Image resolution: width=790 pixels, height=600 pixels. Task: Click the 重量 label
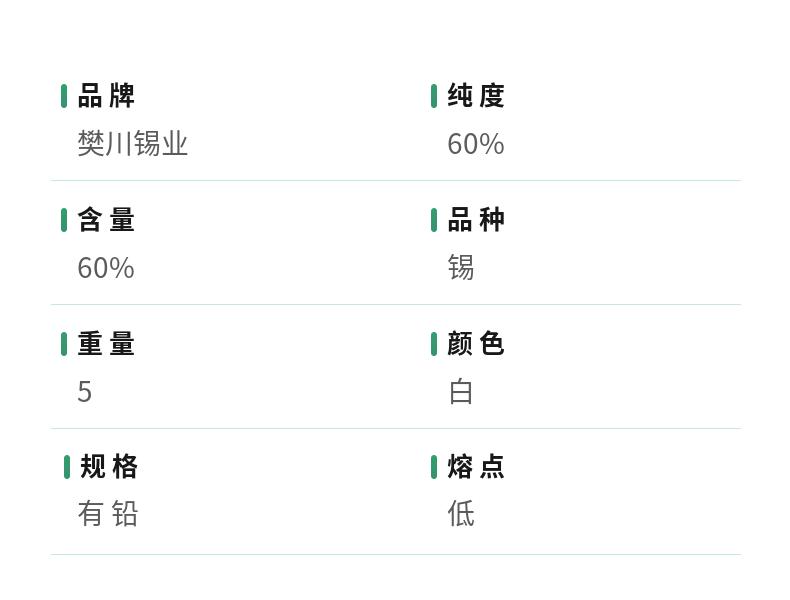click(x=106, y=344)
